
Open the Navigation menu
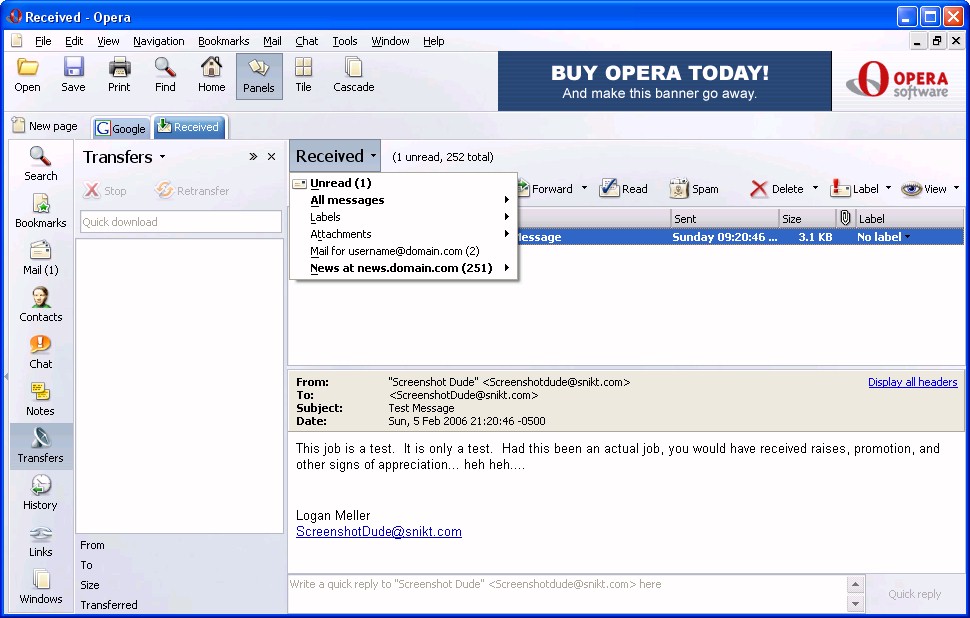158,41
